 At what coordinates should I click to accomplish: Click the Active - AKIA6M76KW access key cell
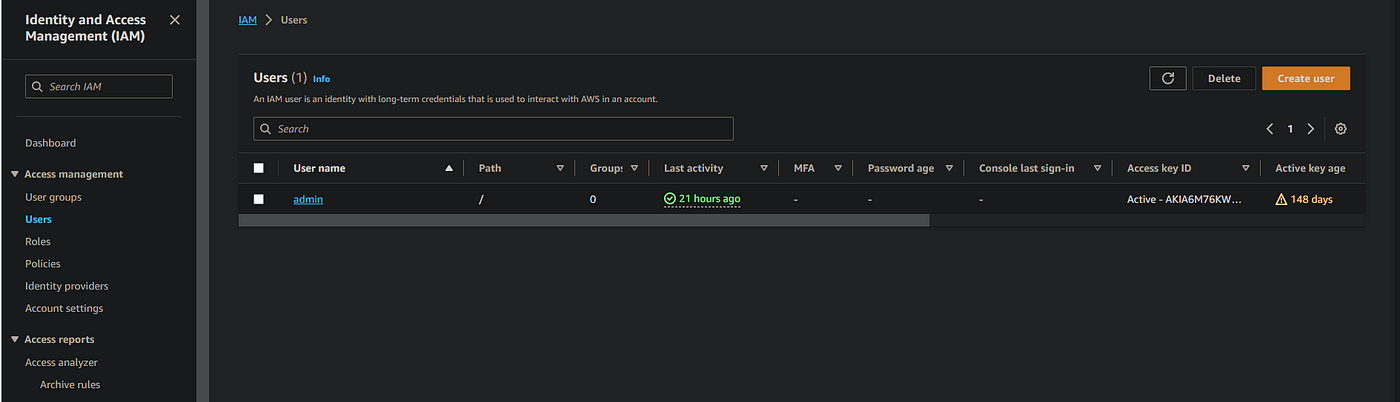[1184, 199]
